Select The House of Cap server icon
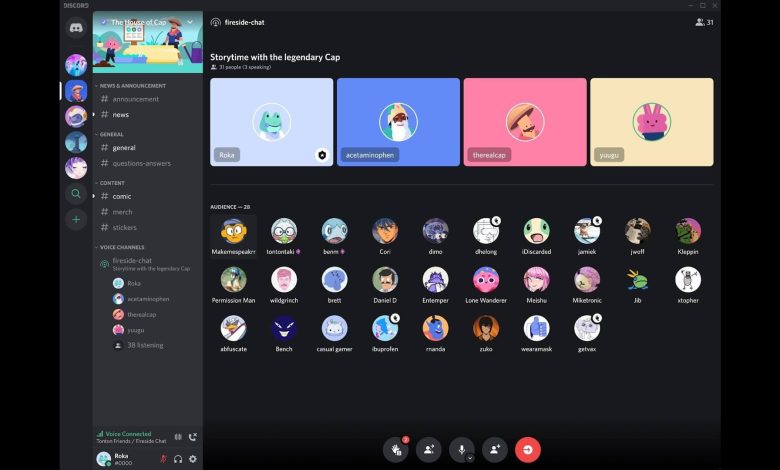 [76, 91]
